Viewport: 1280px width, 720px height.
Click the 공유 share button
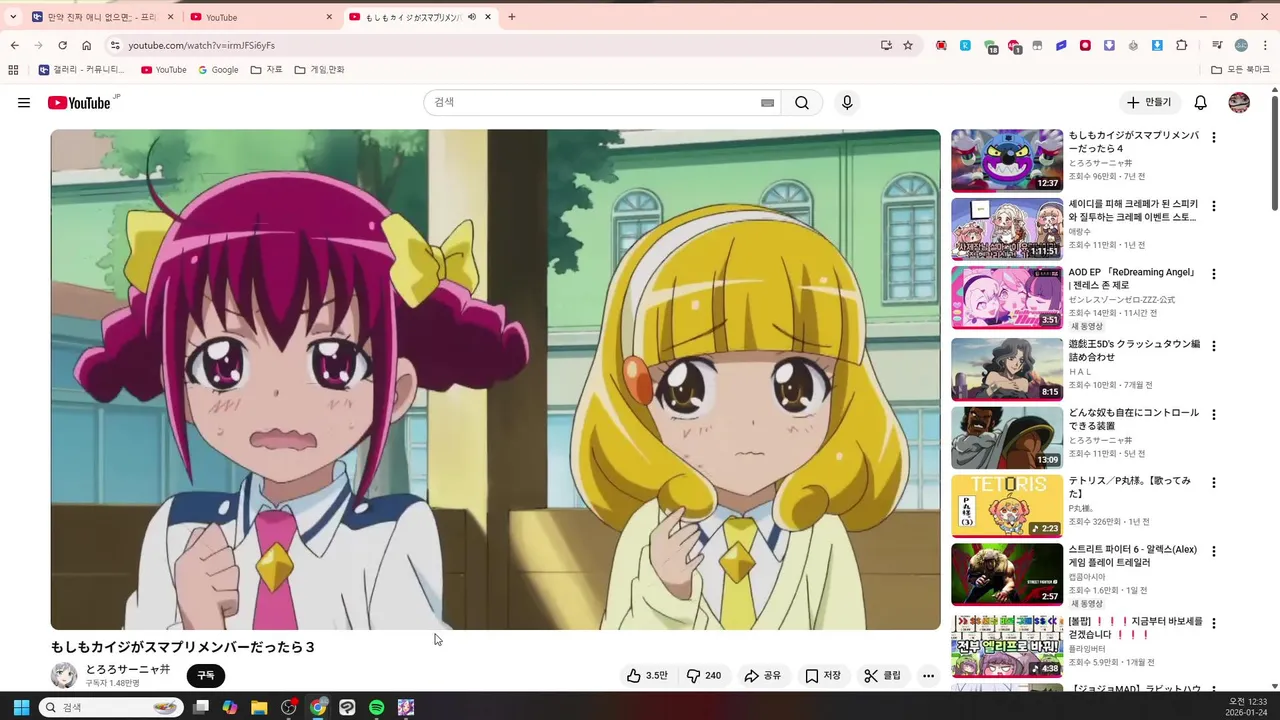pos(762,676)
